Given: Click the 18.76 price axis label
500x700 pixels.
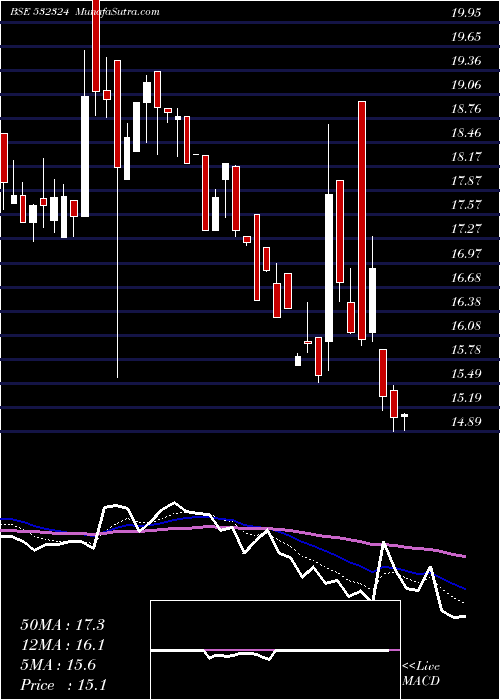Looking at the screenshot, I should [x=466, y=109].
